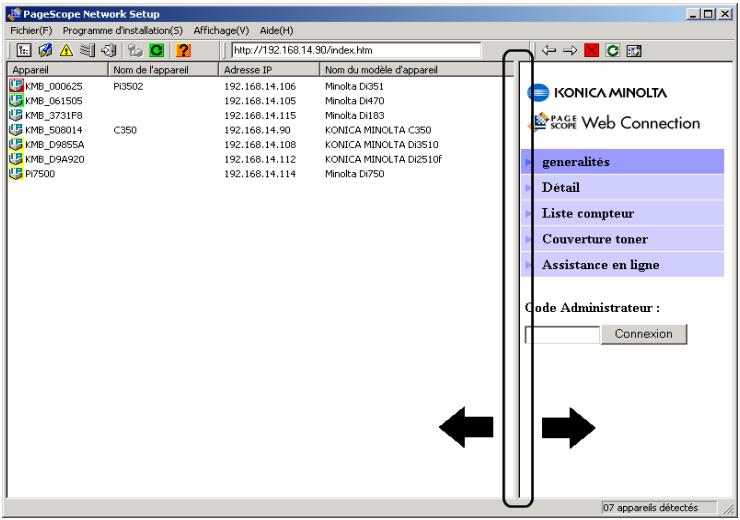Open the Détail page link
Image resolution: width=740 pixels, height=520 pixels.
pyautogui.click(x=622, y=187)
